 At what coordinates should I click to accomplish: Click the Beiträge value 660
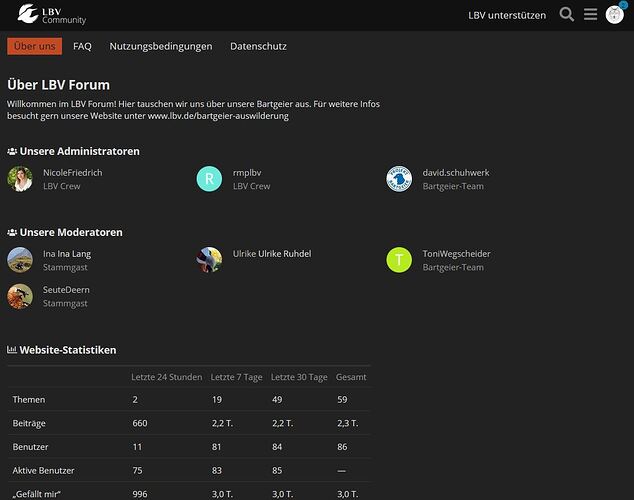[140, 423]
